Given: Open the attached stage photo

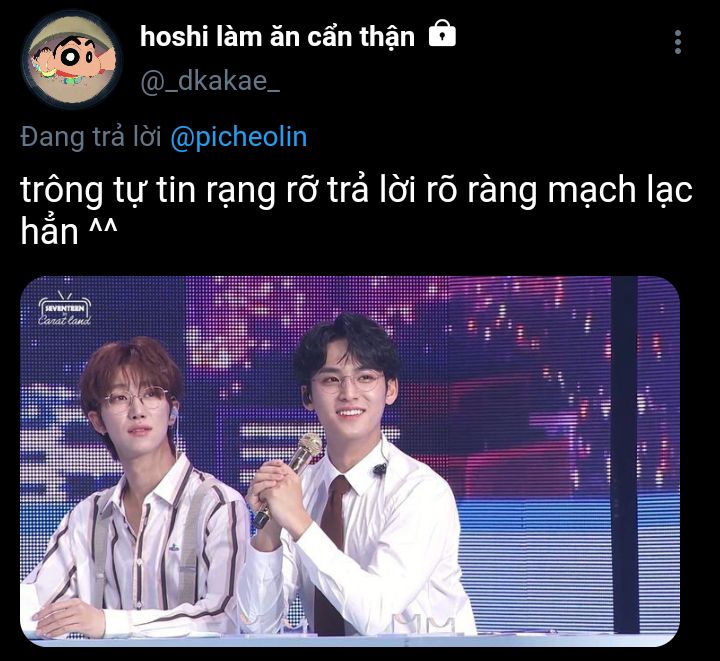Looking at the screenshot, I should pyautogui.click(x=349, y=461).
